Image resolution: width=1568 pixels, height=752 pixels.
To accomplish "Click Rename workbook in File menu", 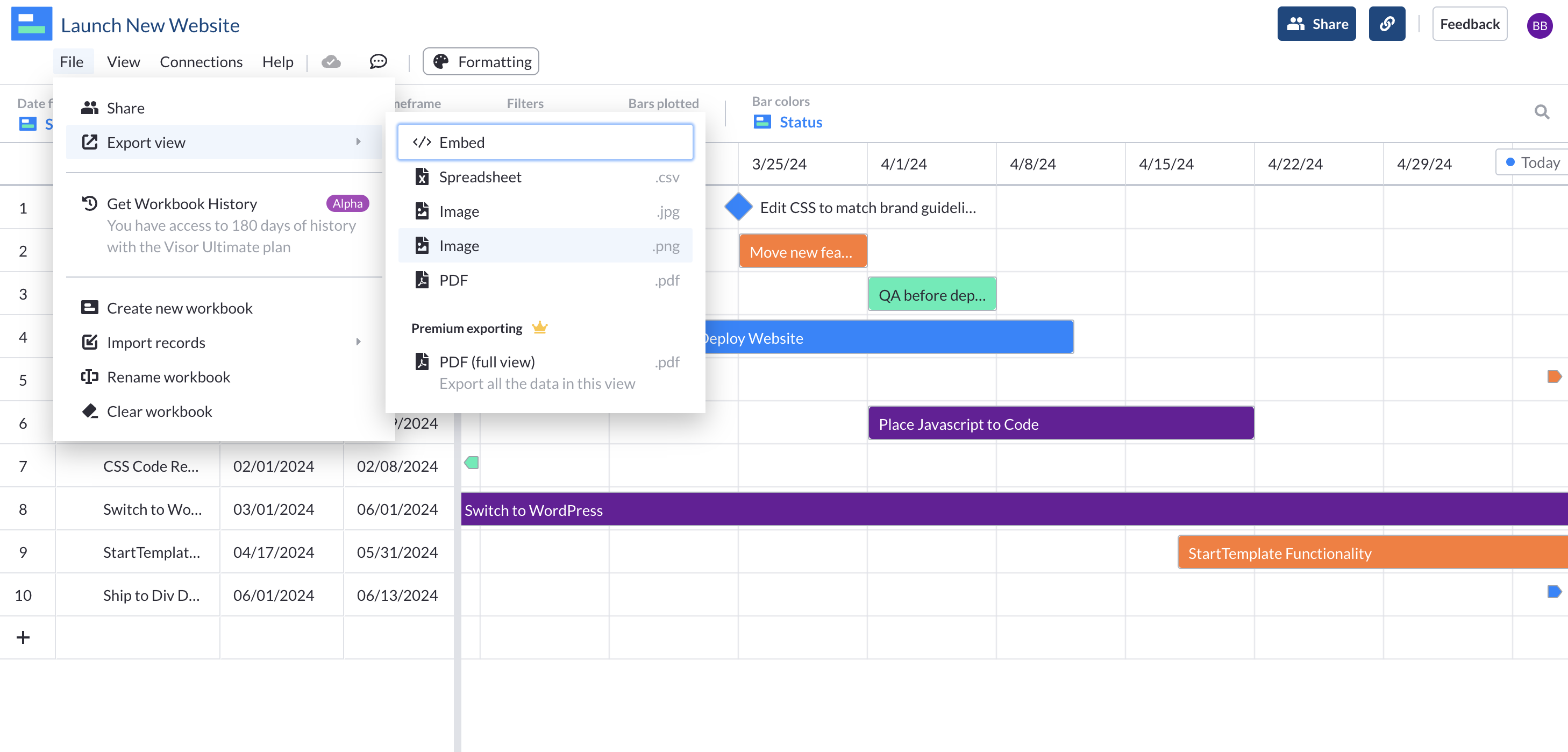I will (x=169, y=377).
